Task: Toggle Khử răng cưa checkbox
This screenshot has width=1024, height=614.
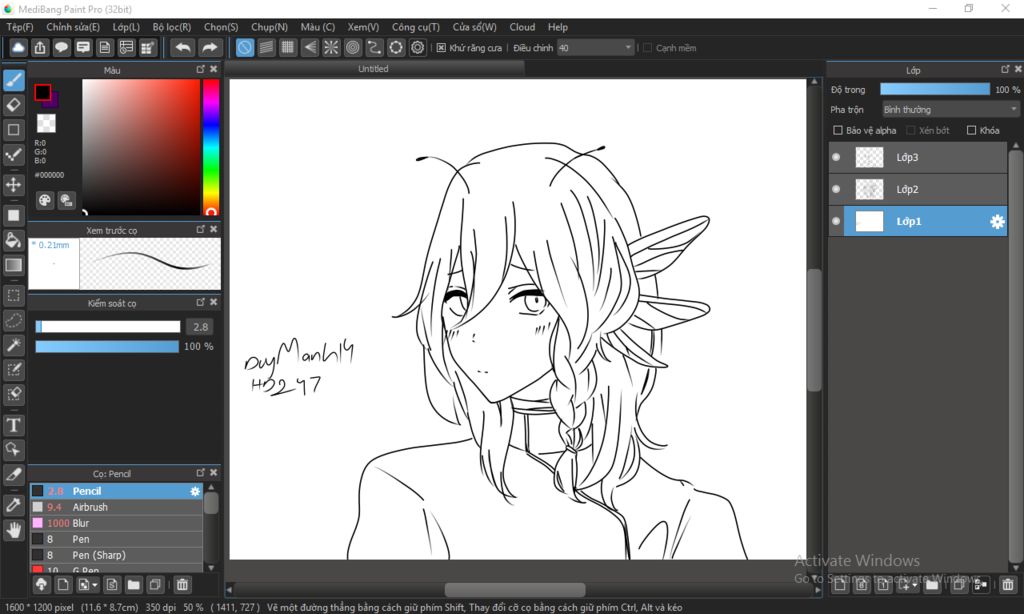Action: coord(441,48)
